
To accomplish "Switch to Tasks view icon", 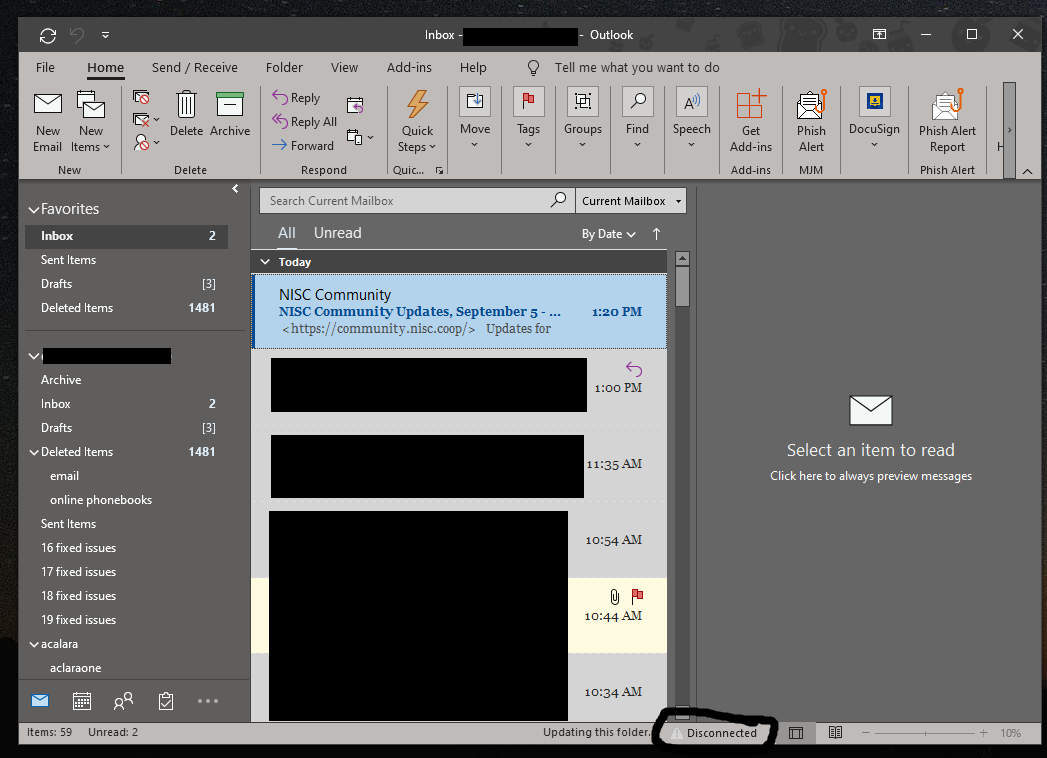I will coord(166,701).
